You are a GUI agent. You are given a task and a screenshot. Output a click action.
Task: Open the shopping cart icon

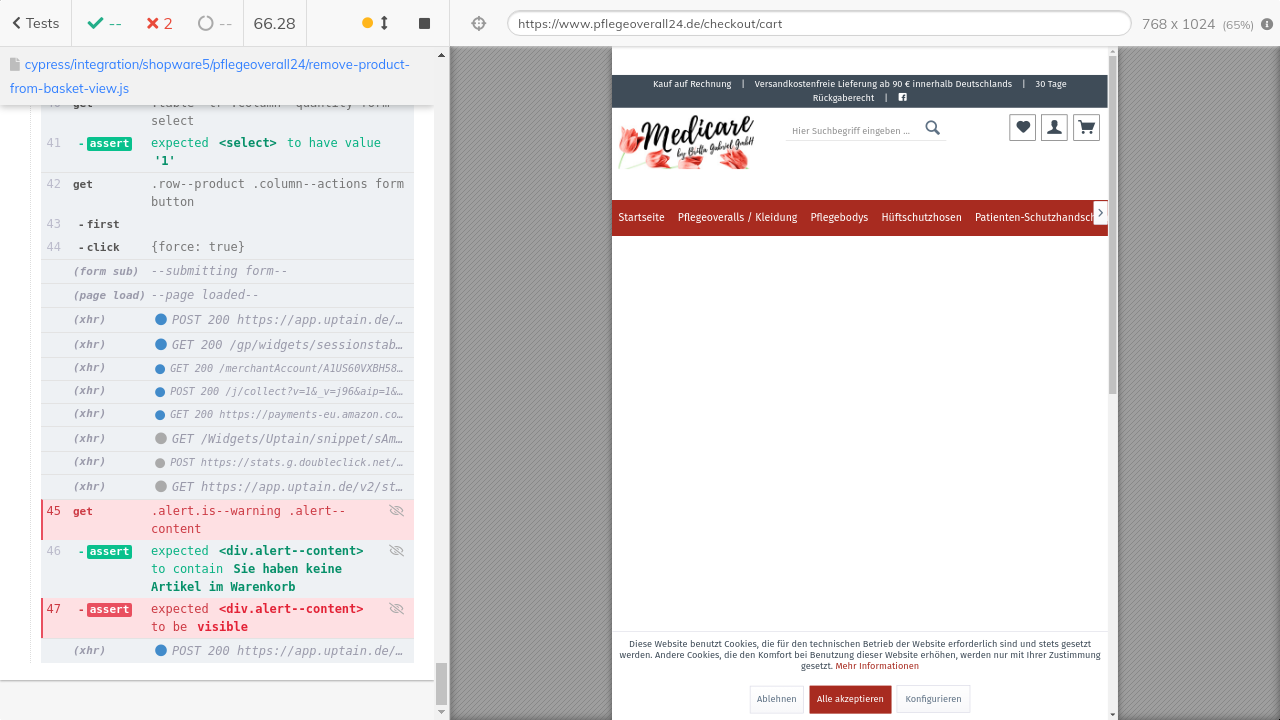(1086, 127)
